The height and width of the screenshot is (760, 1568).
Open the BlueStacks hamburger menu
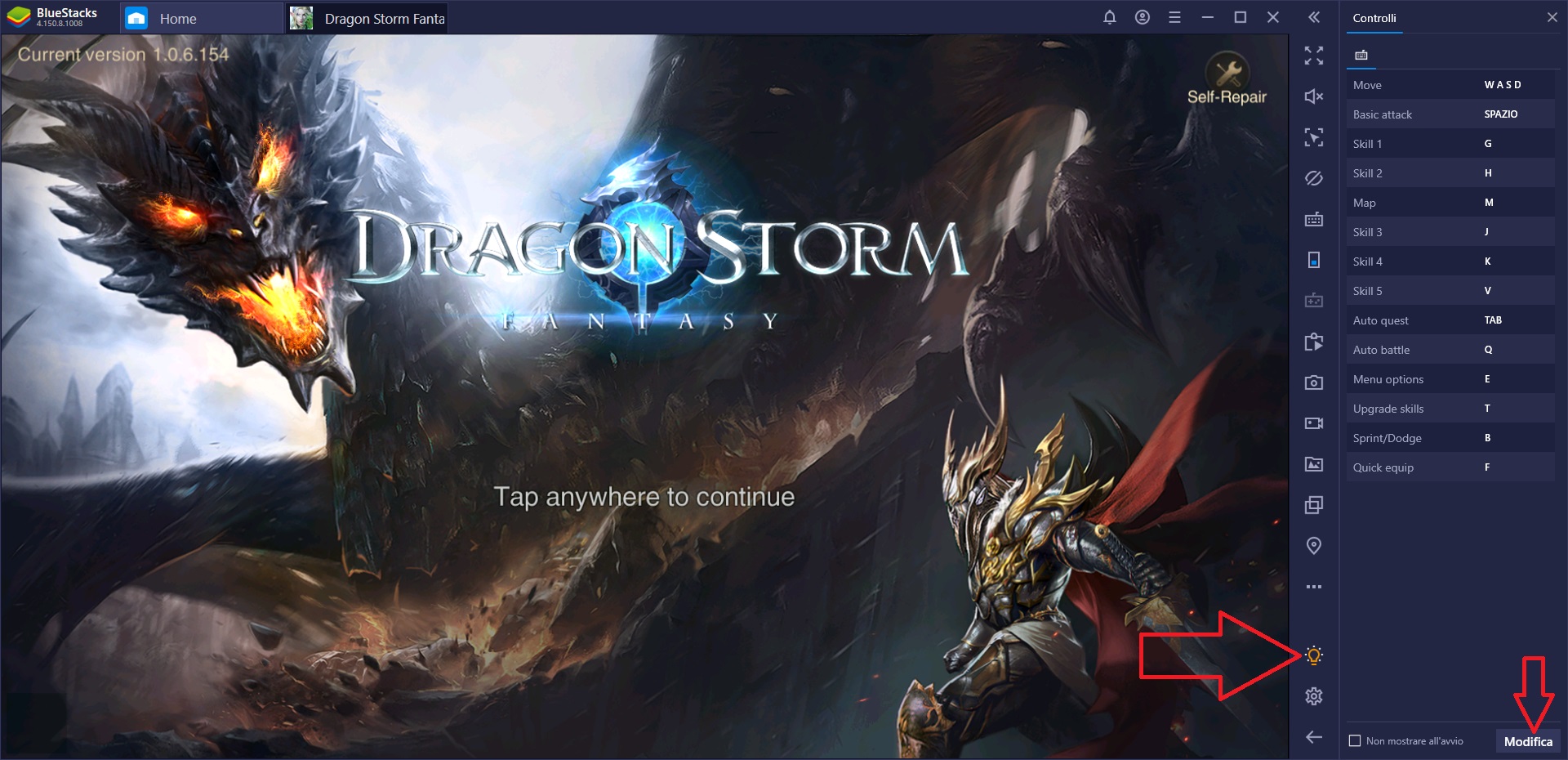[x=1174, y=17]
